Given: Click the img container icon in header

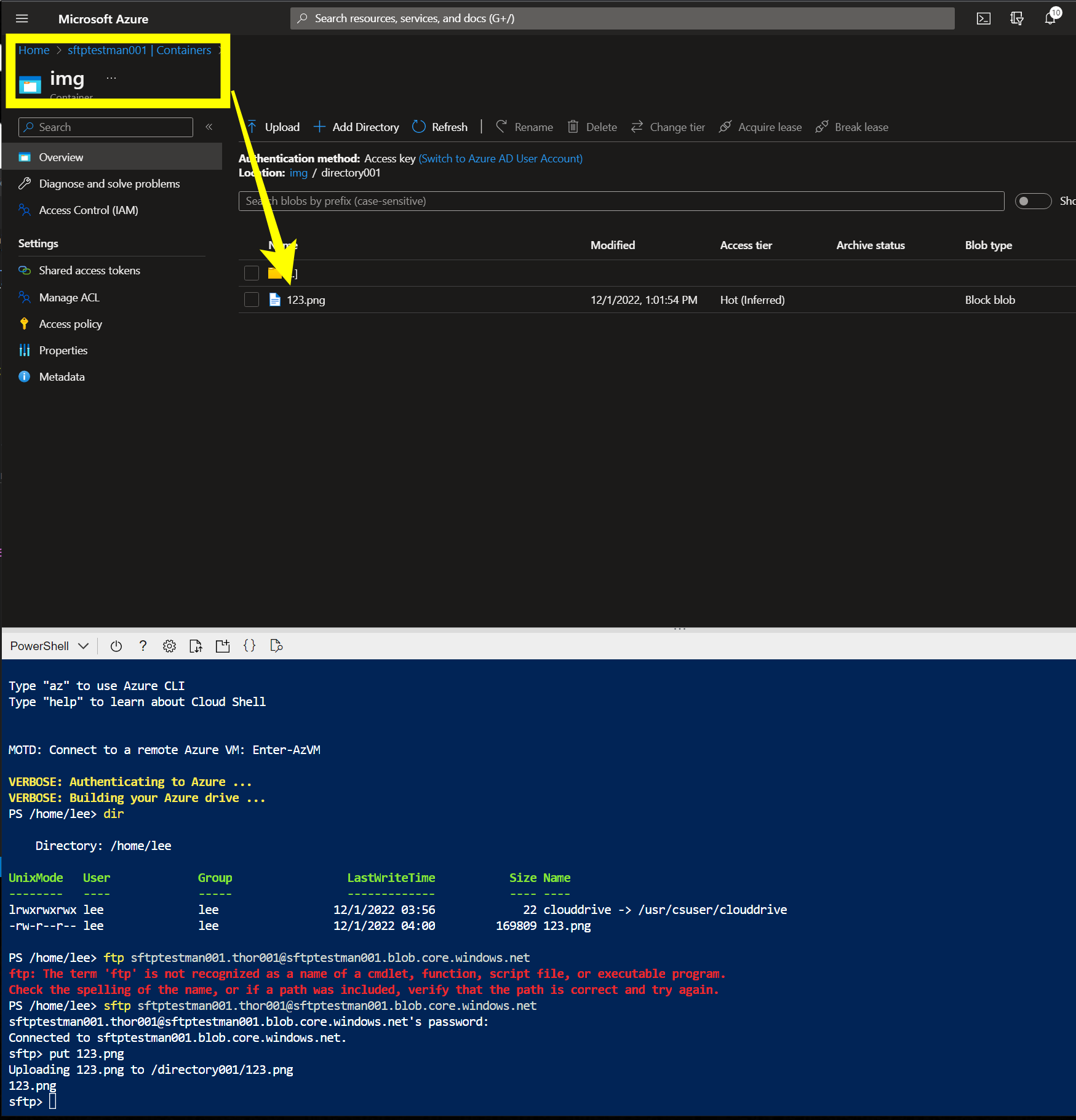Looking at the screenshot, I should click(30, 84).
